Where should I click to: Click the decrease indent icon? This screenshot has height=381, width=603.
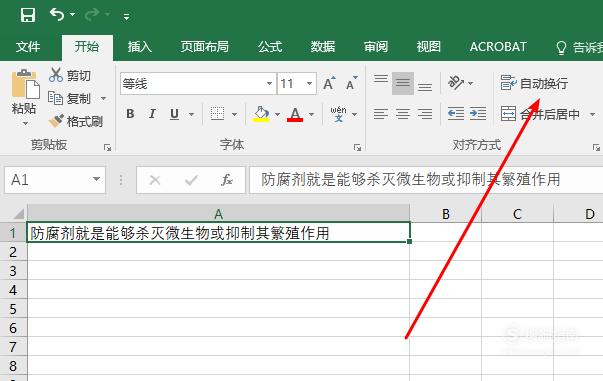point(456,114)
